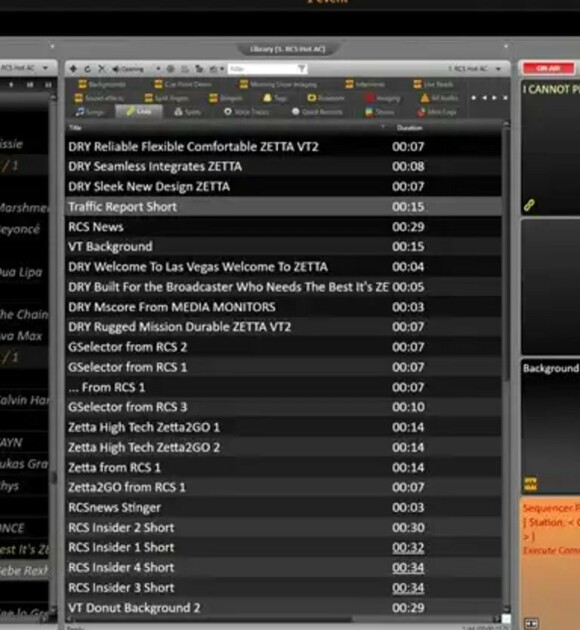Screen dimensions: 580x630
Task: Select the 'Traffic Report Short' row
Action: pos(283,207)
